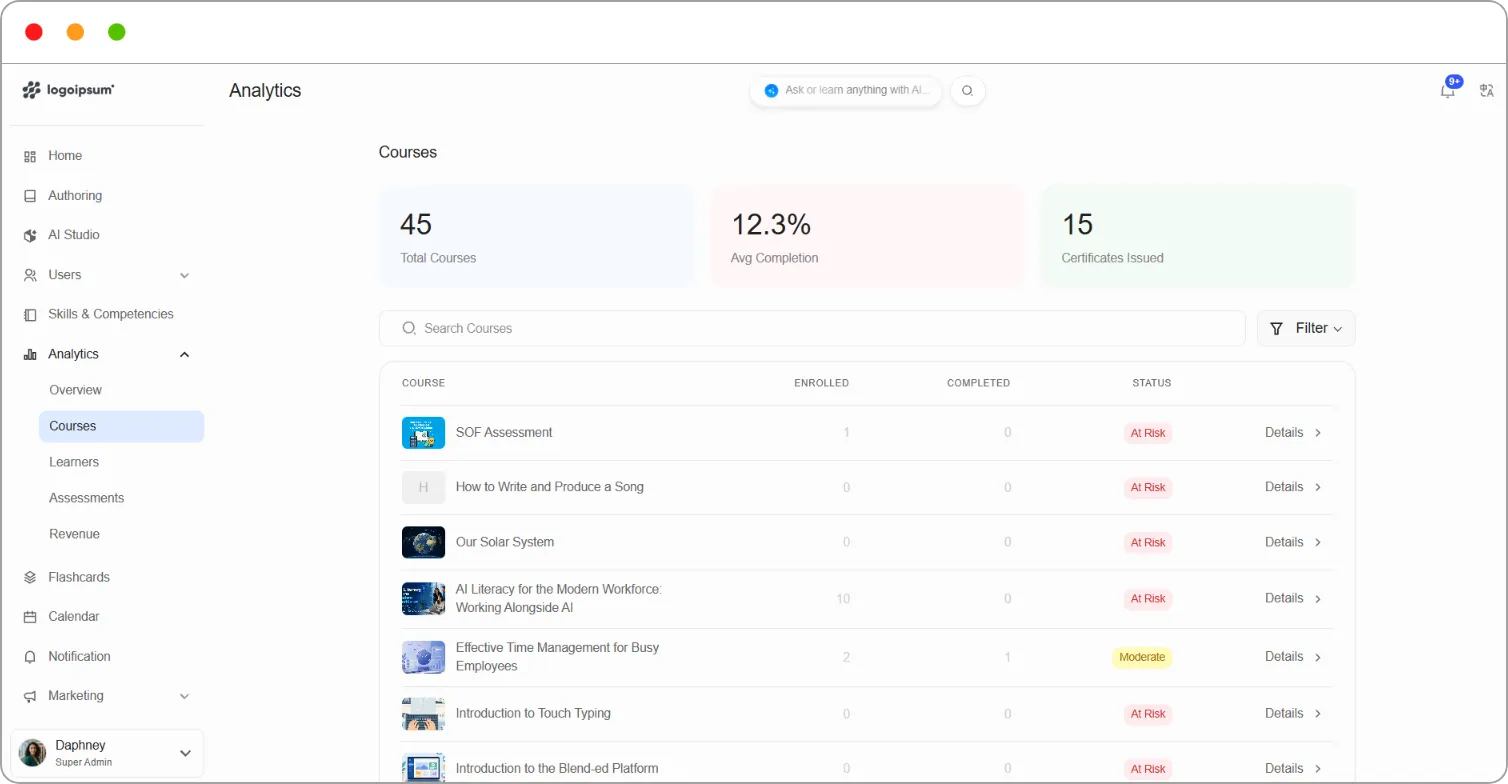
Task: Click the Calendar icon in sidebar
Action: coord(30,617)
